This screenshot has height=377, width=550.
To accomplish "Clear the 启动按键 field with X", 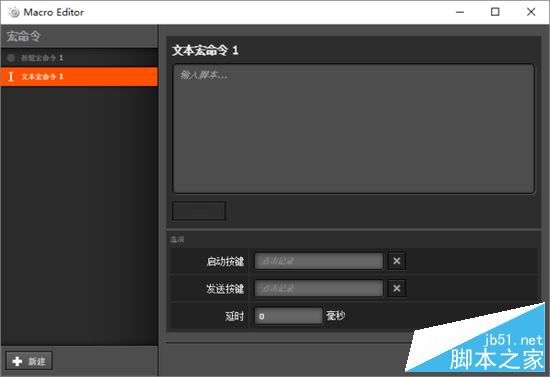I will click(397, 261).
